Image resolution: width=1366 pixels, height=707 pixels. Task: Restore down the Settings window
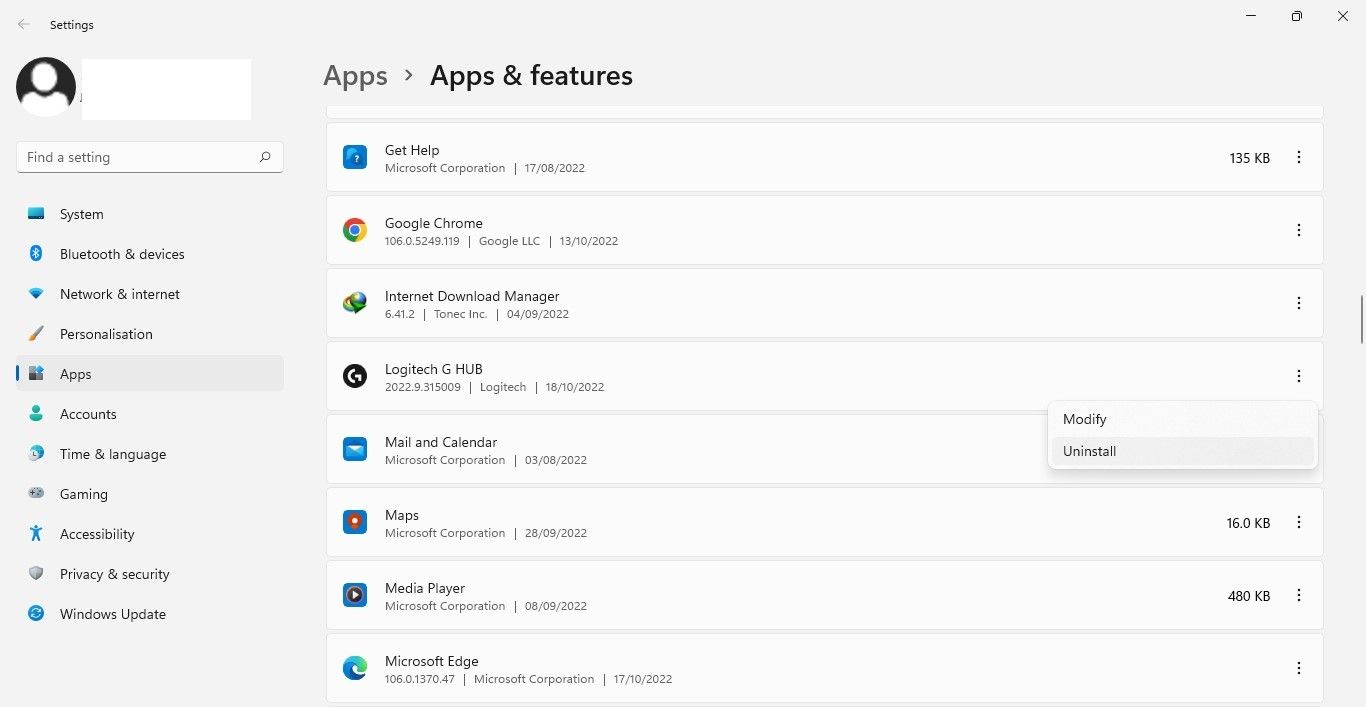coord(1297,16)
